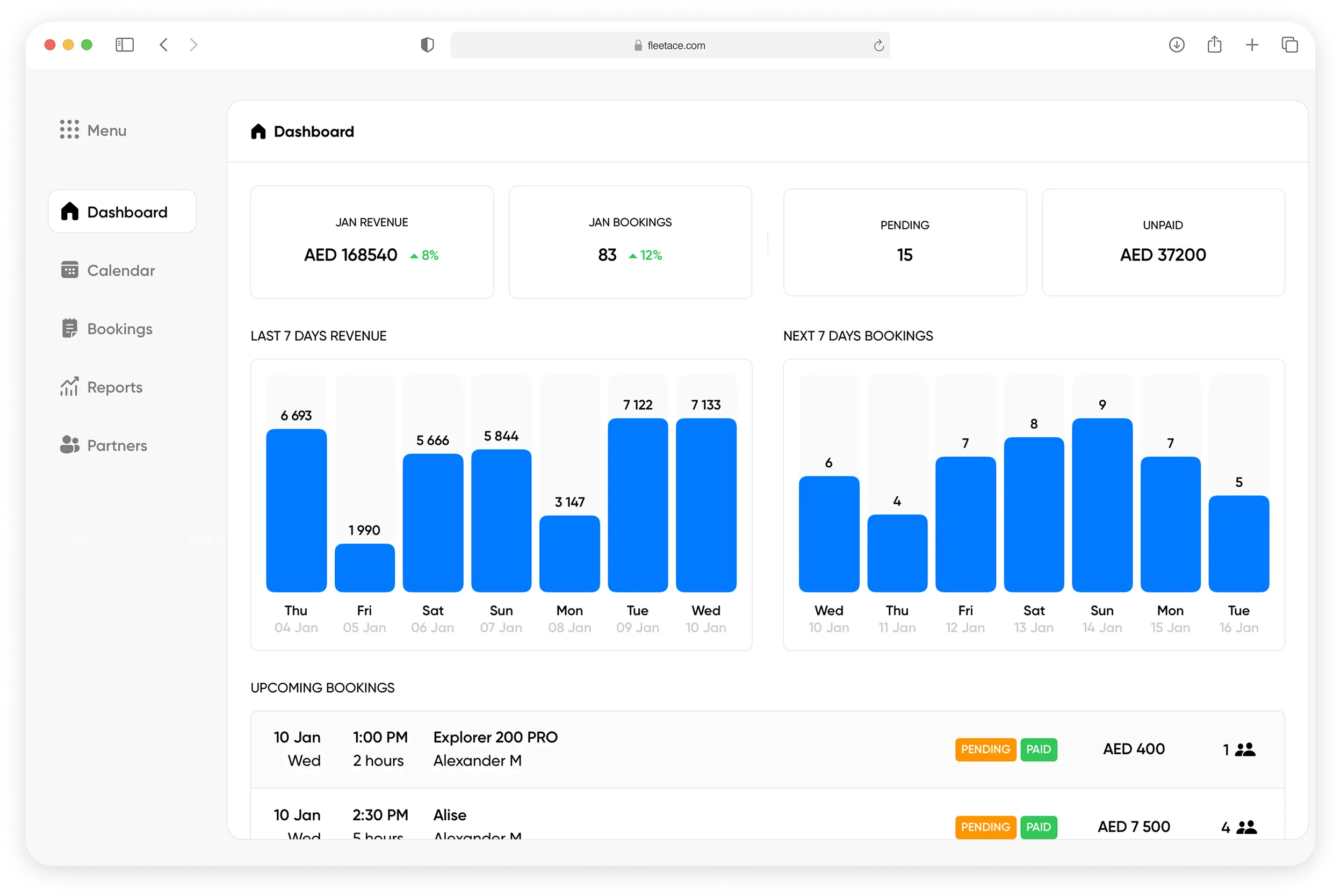Open the UNPAID AED 37200 card
Screen dimensions: 1341x896
point(1163,242)
